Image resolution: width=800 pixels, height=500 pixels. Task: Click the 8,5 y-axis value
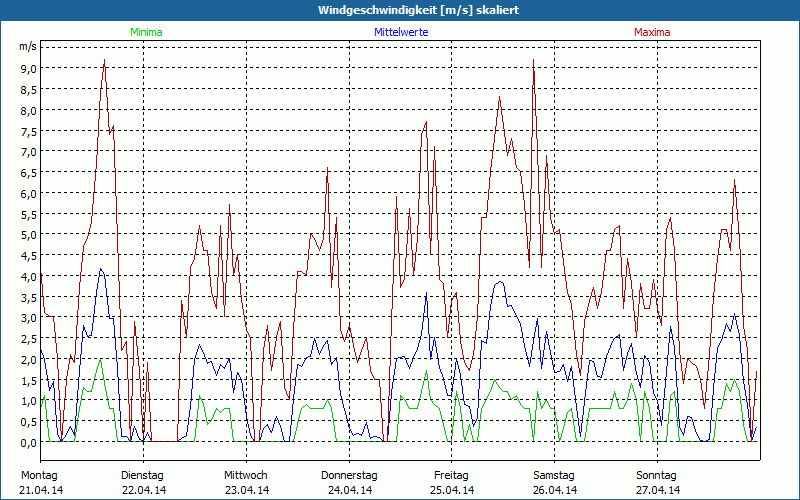click(29, 89)
